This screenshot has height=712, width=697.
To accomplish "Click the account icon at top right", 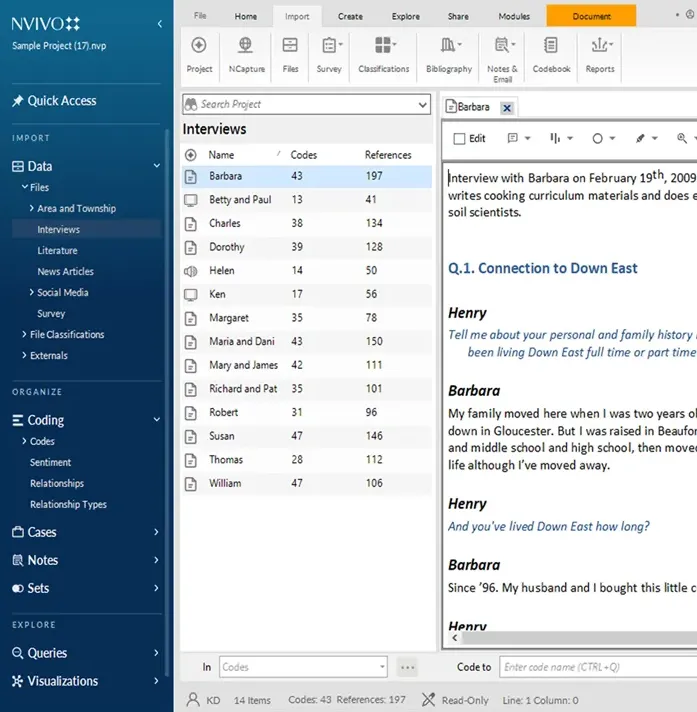I will coord(690,15).
